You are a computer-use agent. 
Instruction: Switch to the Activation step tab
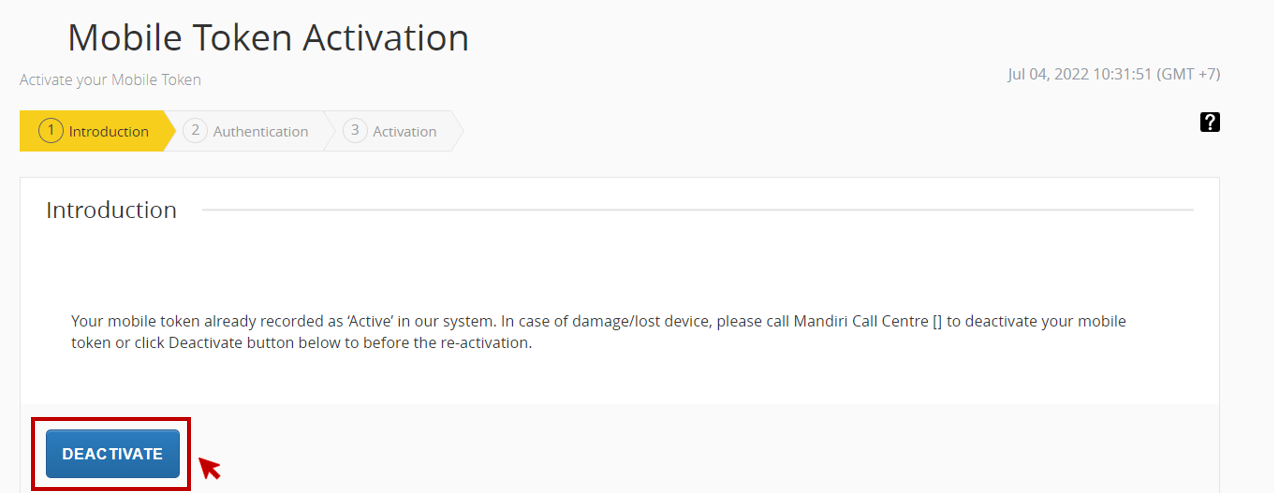(x=404, y=131)
